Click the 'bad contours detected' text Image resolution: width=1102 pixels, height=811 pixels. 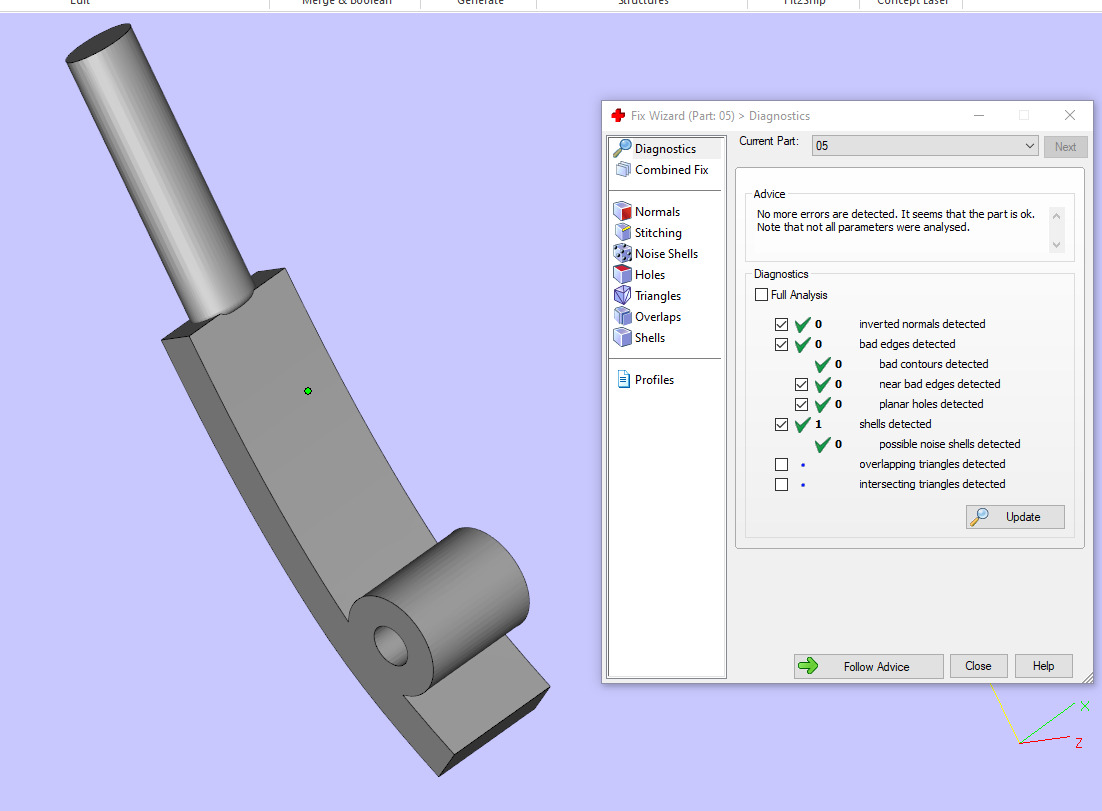(933, 364)
